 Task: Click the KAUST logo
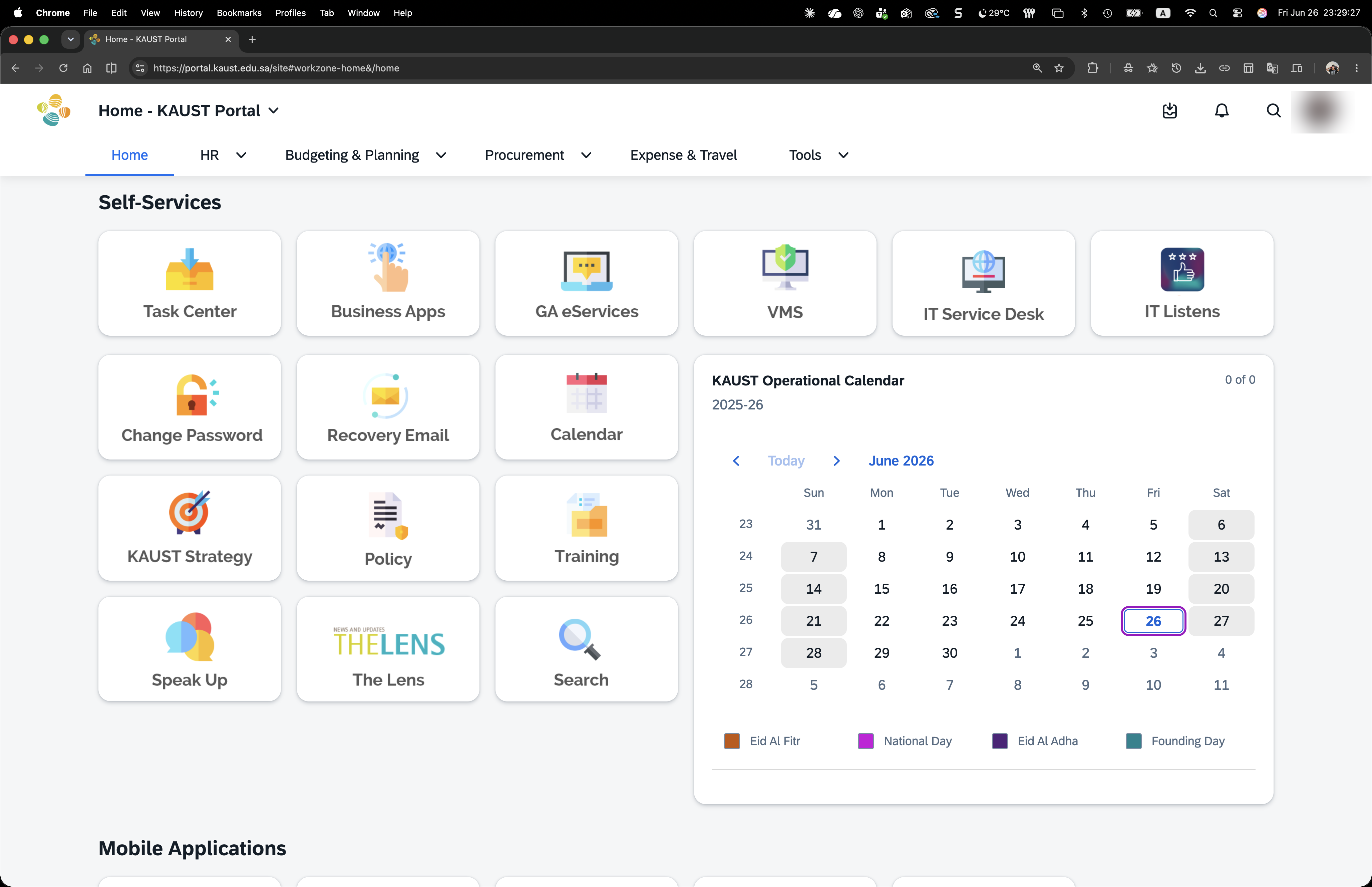pyautogui.click(x=53, y=110)
